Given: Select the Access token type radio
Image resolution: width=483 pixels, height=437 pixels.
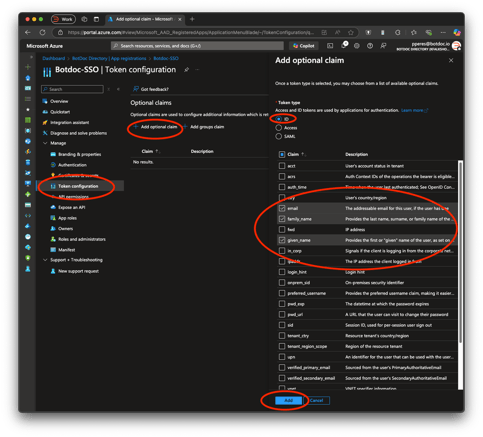Looking at the screenshot, I should [x=279, y=128].
